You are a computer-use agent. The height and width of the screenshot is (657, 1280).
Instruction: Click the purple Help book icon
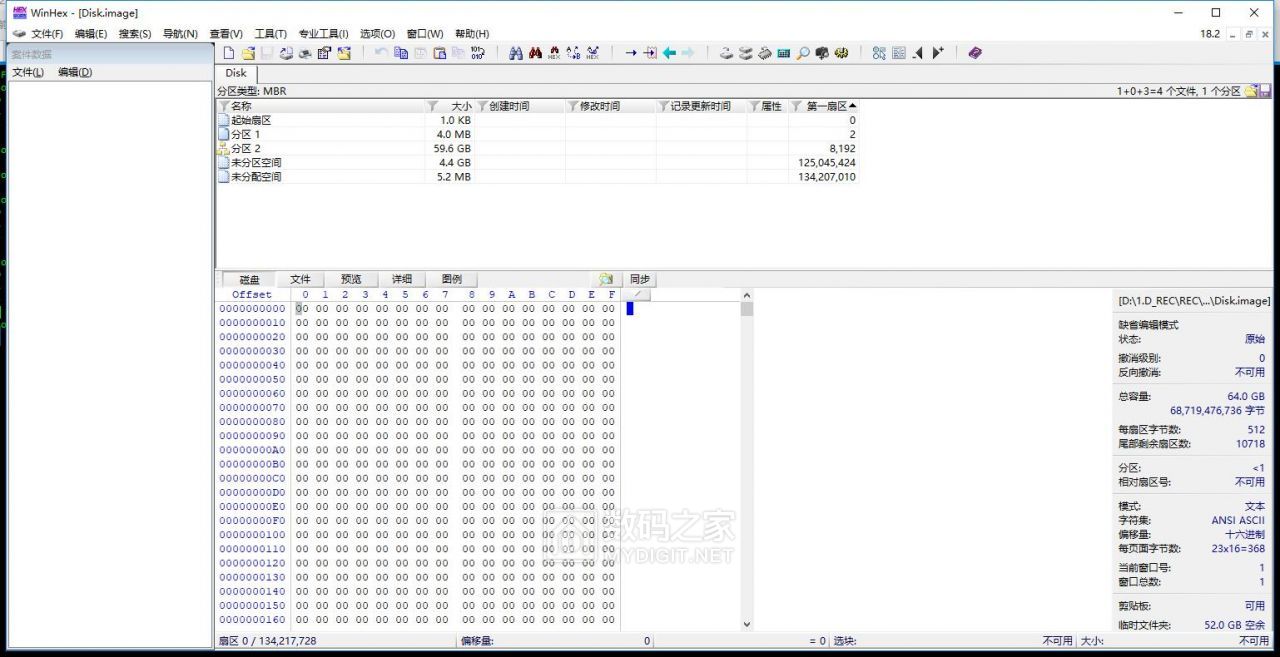pos(975,53)
